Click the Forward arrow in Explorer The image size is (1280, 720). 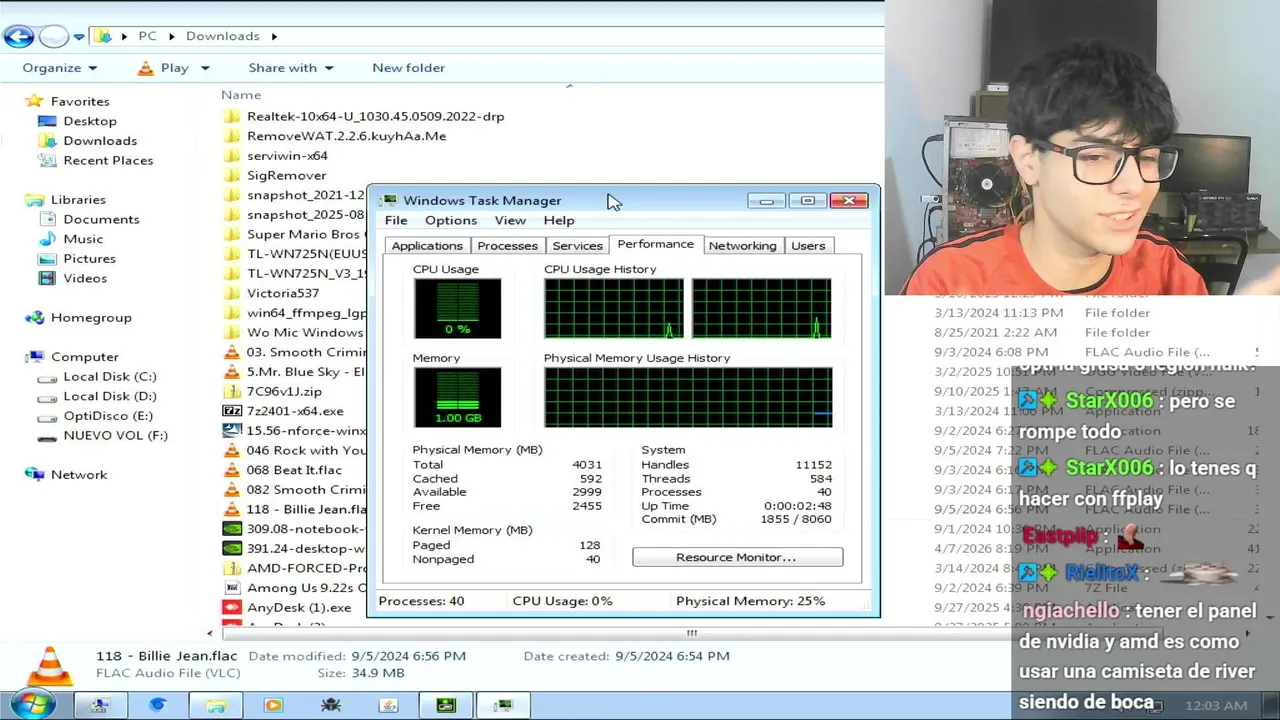(53, 36)
